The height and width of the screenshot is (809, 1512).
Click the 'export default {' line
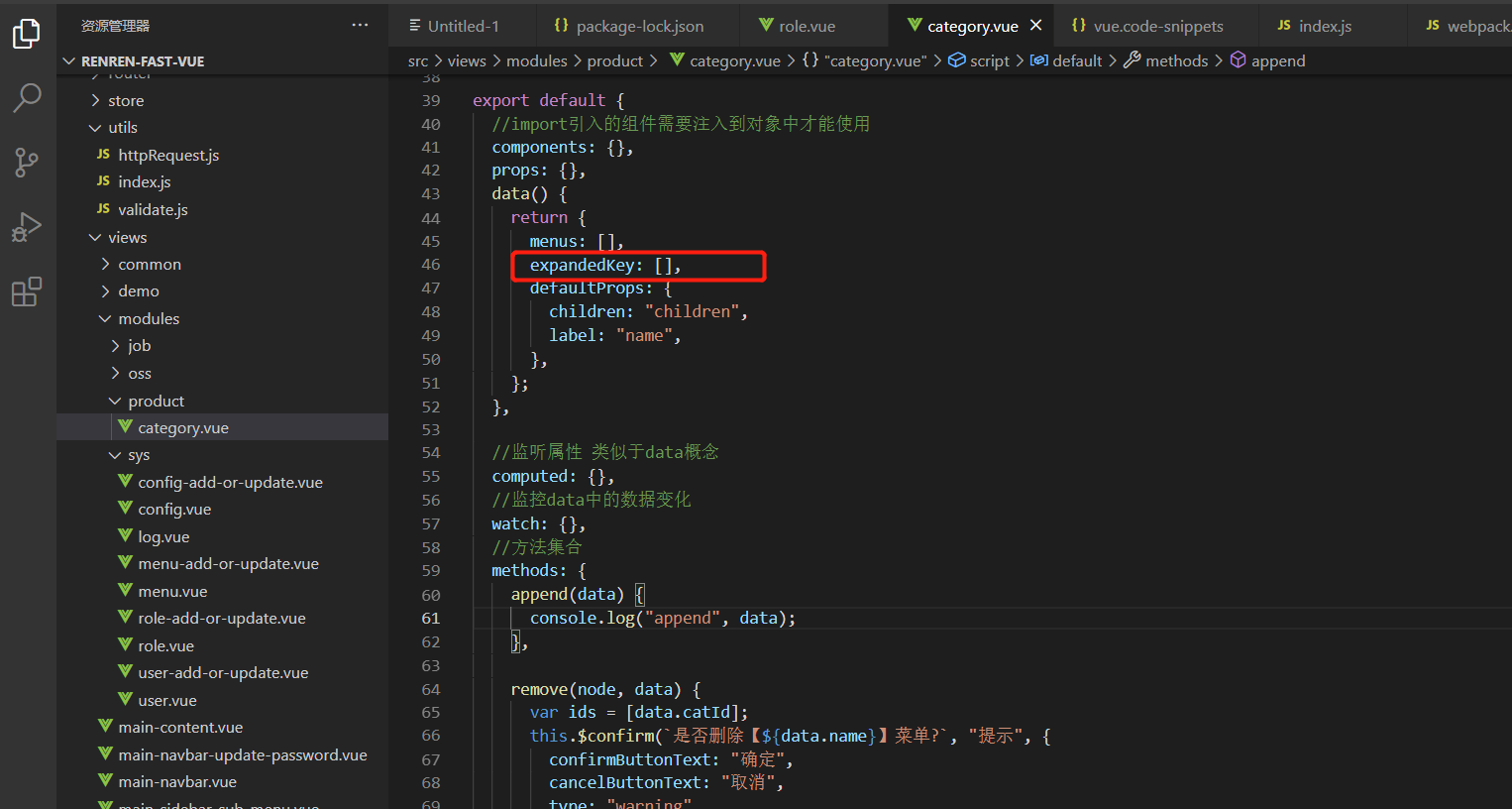pyautogui.click(x=548, y=101)
